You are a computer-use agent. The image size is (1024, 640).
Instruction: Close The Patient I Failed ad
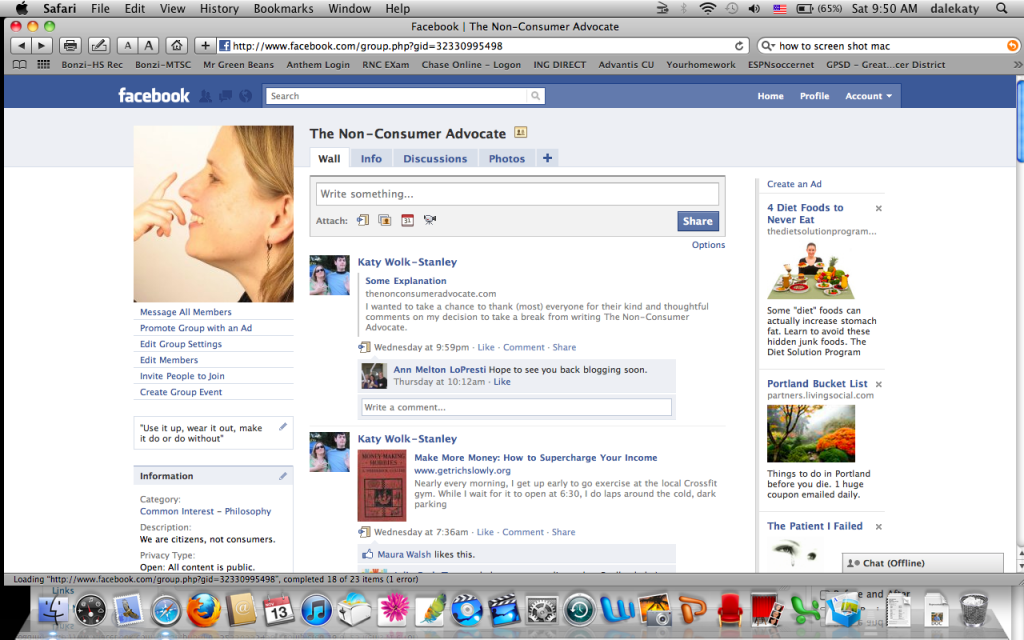click(878, 526)
